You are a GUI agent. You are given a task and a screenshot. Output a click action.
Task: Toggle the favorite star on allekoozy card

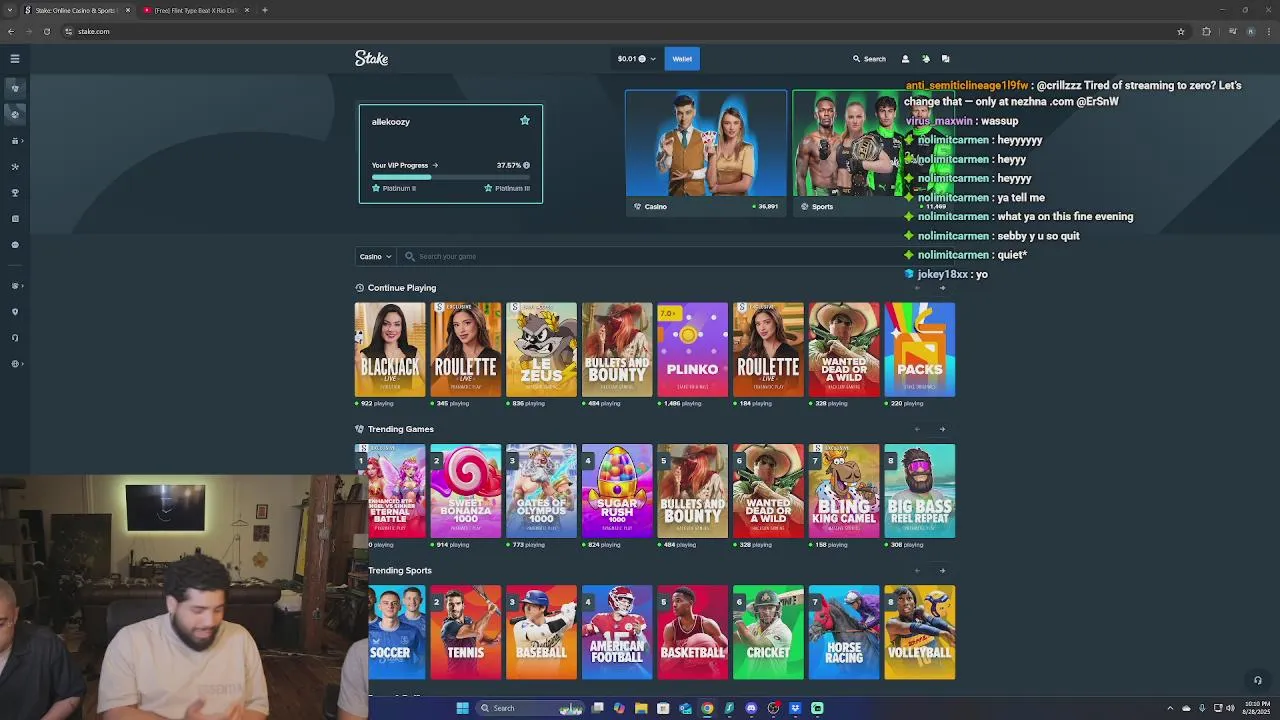[524, 120]
